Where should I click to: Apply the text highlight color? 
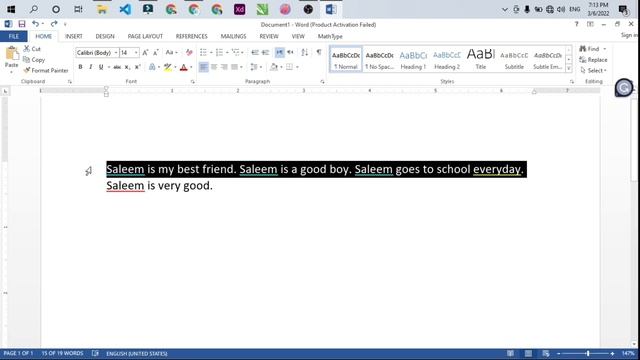[x=167, y=67]
